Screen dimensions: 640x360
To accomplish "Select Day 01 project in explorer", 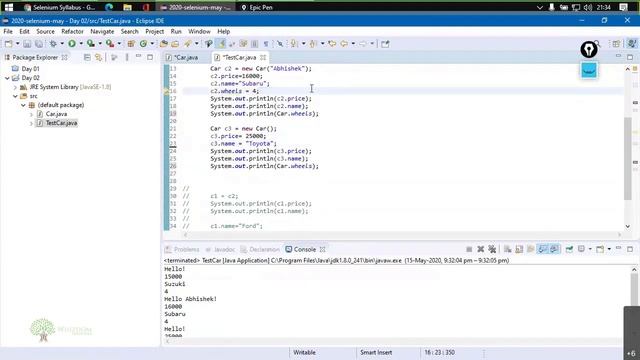I will (x=30, y=69).
